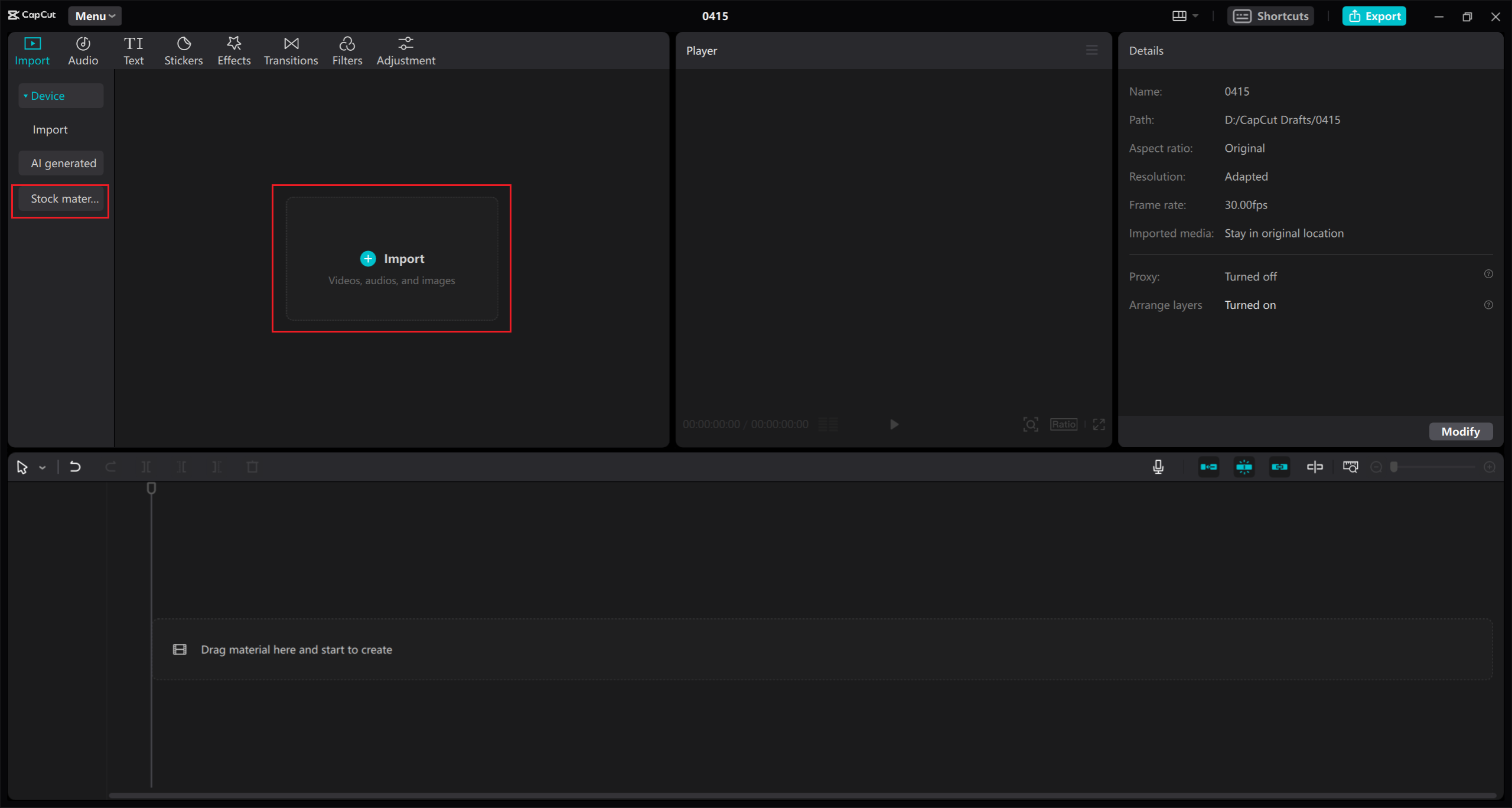The height and width of the screenshot is (808, 1512).
Task: Click the horizontal timeline scrollbar
Action: click(x=802, y=795)
